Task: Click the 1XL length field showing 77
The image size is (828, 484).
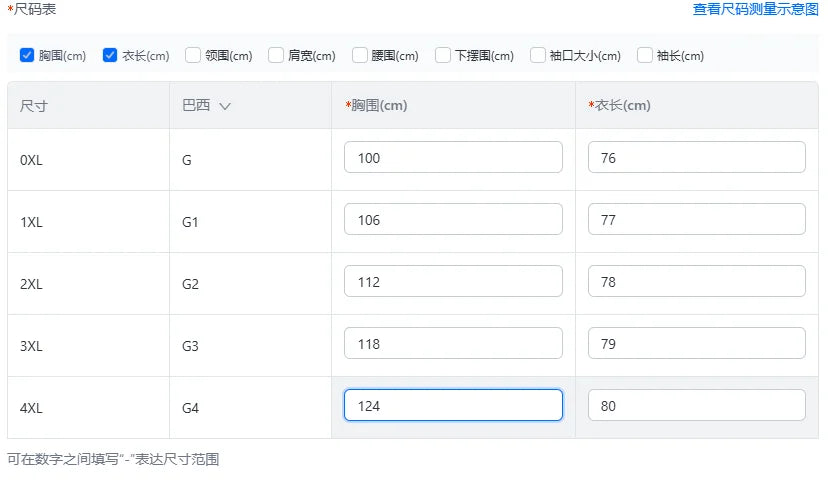Action: (697, 220)
